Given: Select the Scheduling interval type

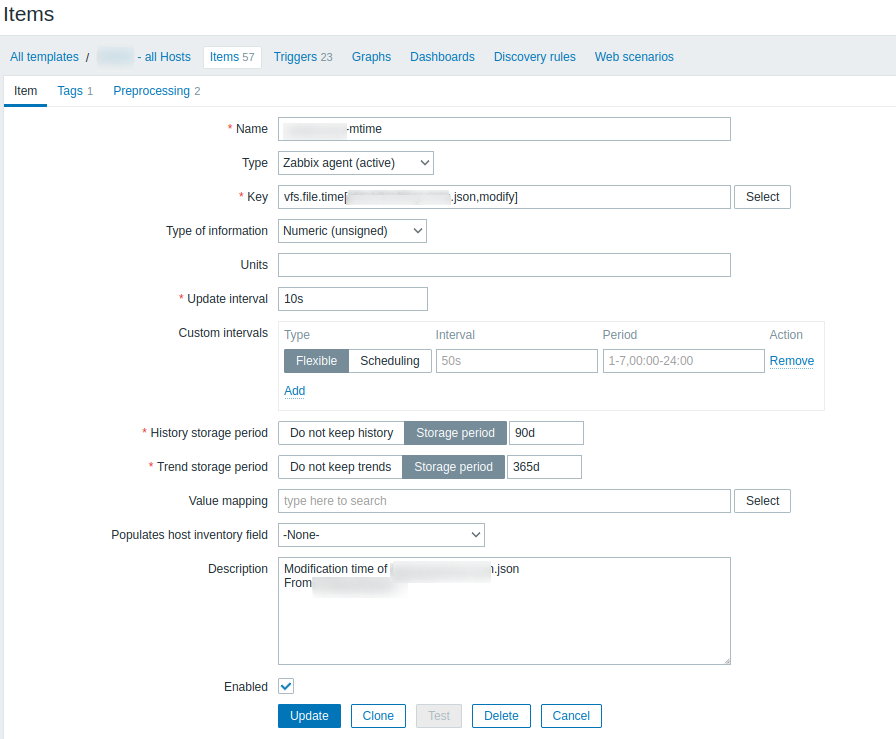Looking at the screenshot, I should (x=390, y=361).
